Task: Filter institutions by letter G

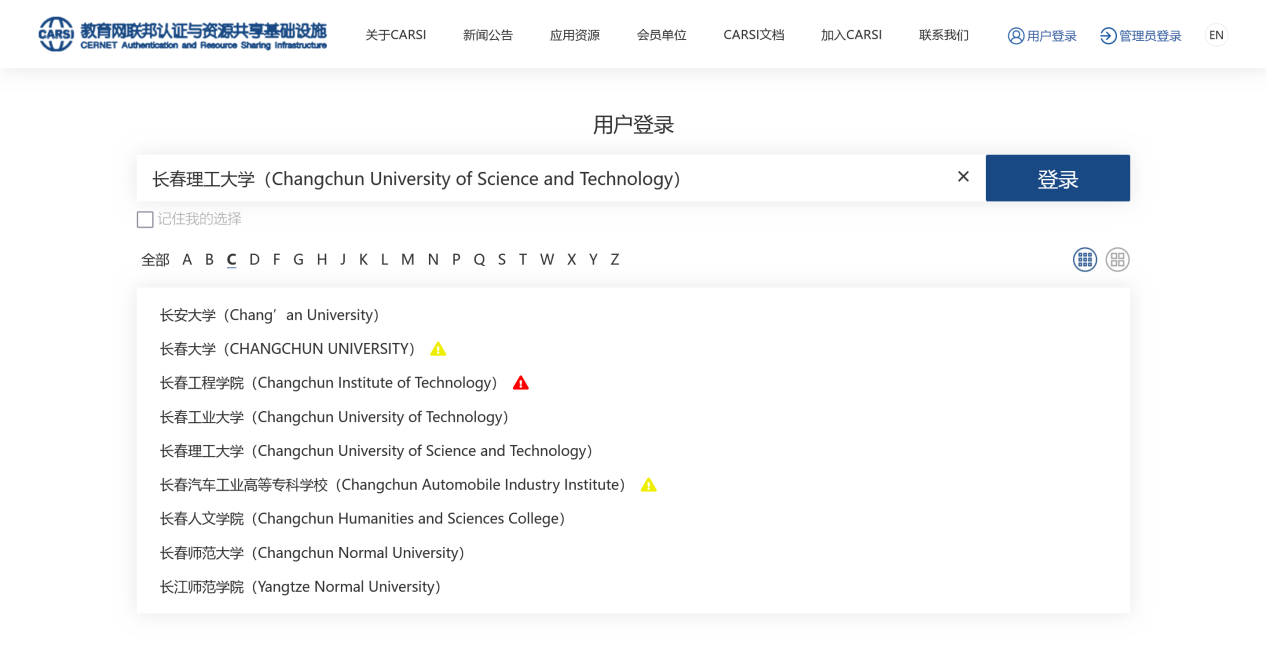Action: (298, 260)
